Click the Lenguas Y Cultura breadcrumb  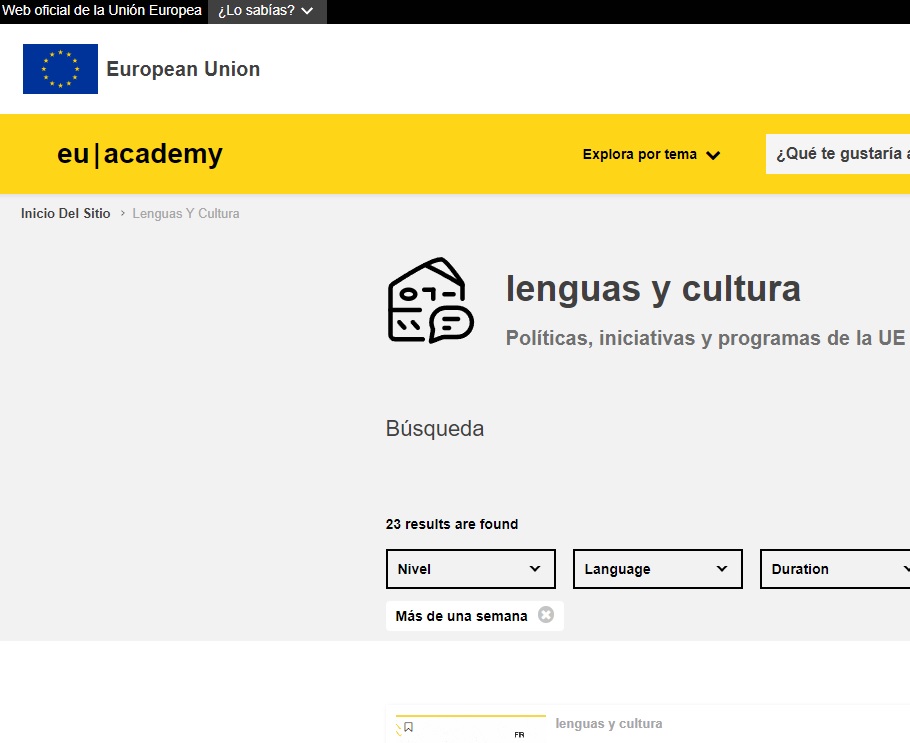coord(186,214)
